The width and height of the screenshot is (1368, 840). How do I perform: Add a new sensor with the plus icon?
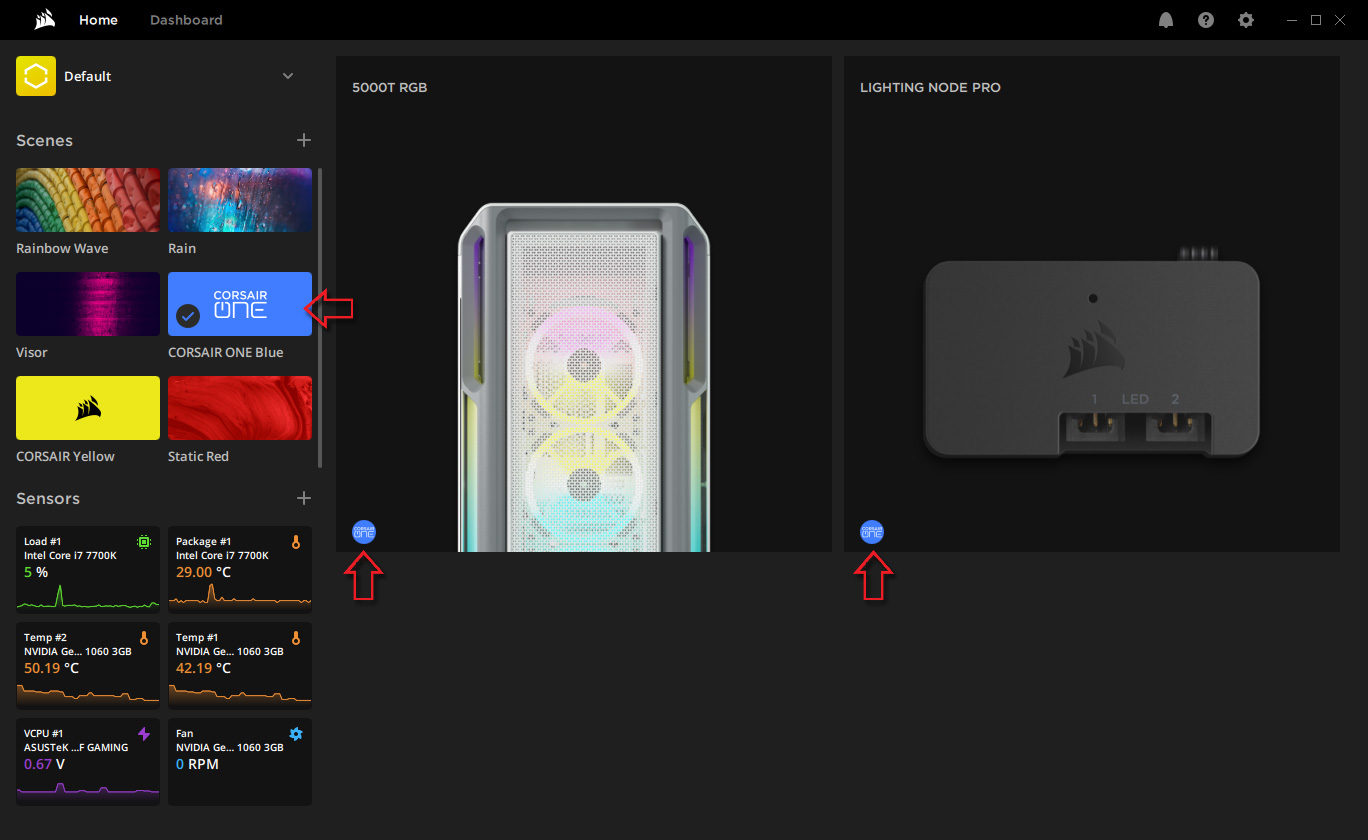304,498
